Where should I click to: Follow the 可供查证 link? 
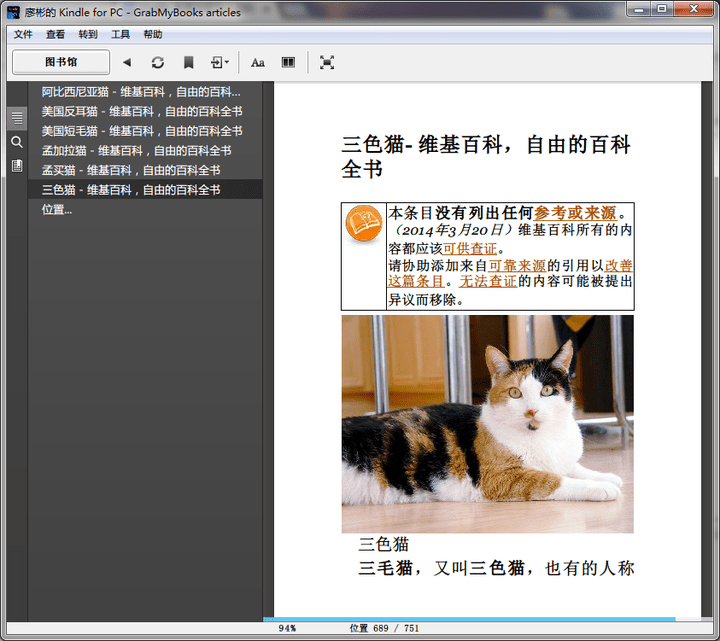click(x=470, y=248)
